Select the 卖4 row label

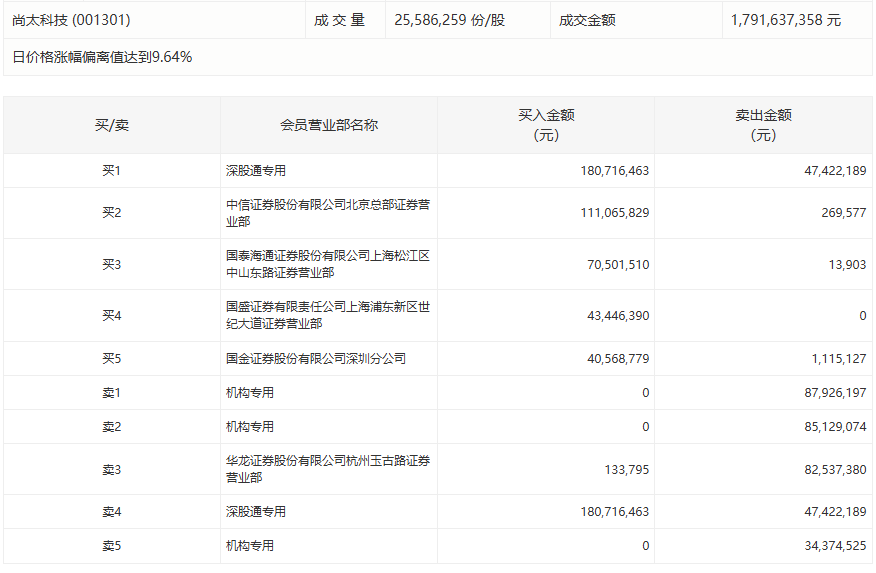click(112, 512)
